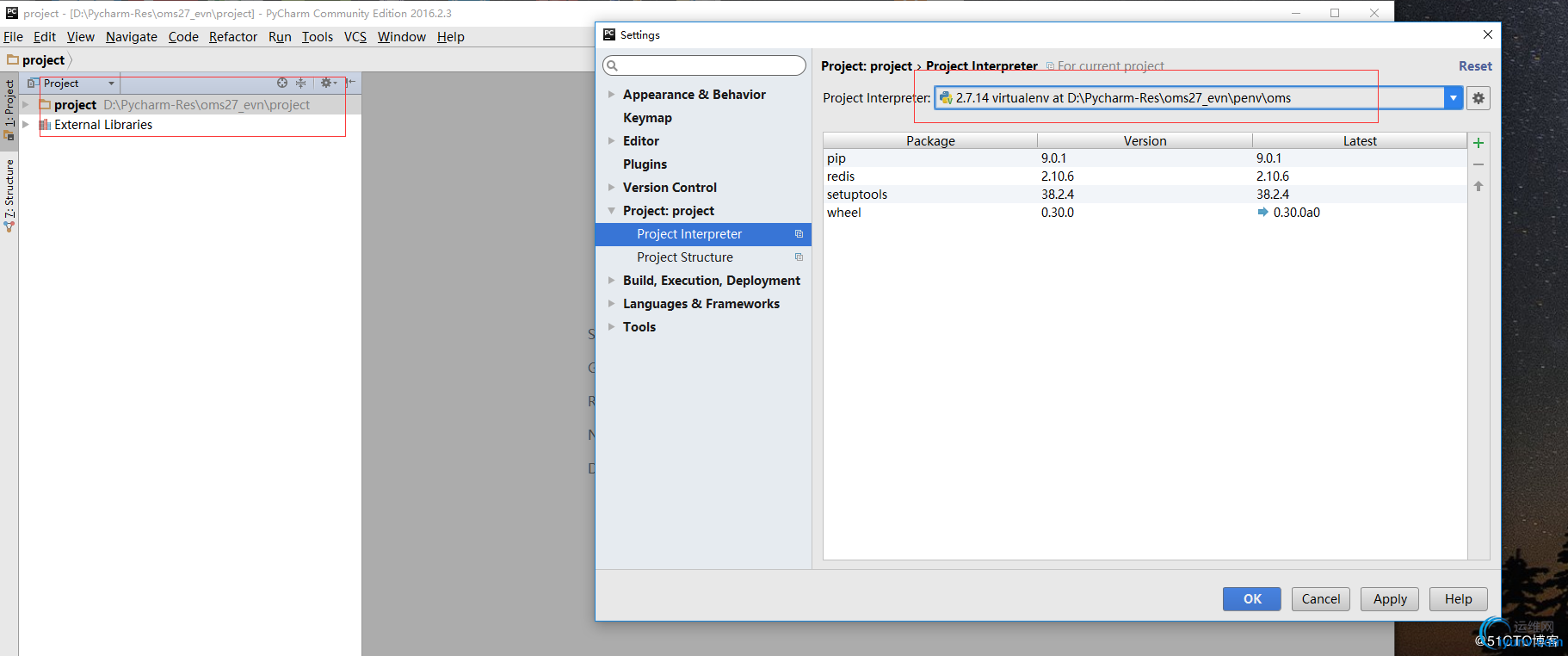Open the View menu
This screenshot has width=1568, height=656.
(81, 37)
